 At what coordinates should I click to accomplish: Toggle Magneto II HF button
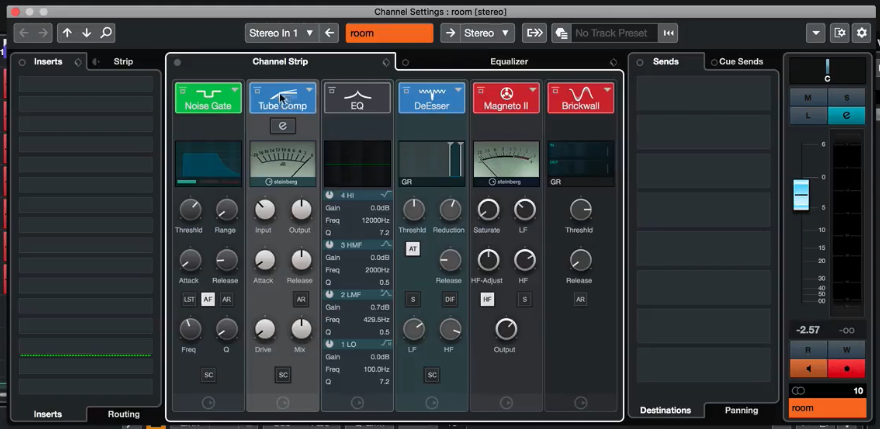[487, 299]
